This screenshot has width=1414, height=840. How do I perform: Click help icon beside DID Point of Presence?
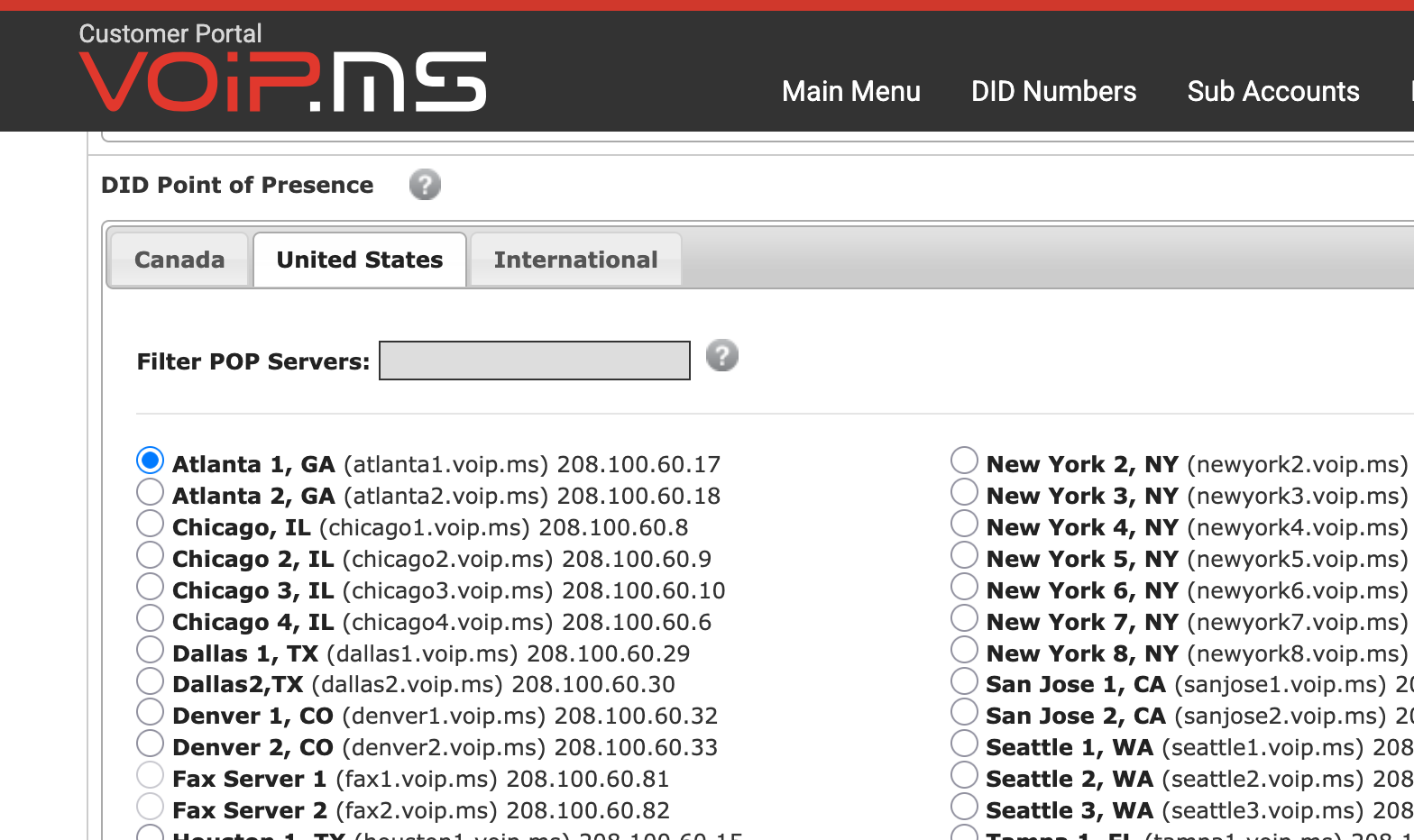point(425,185)
